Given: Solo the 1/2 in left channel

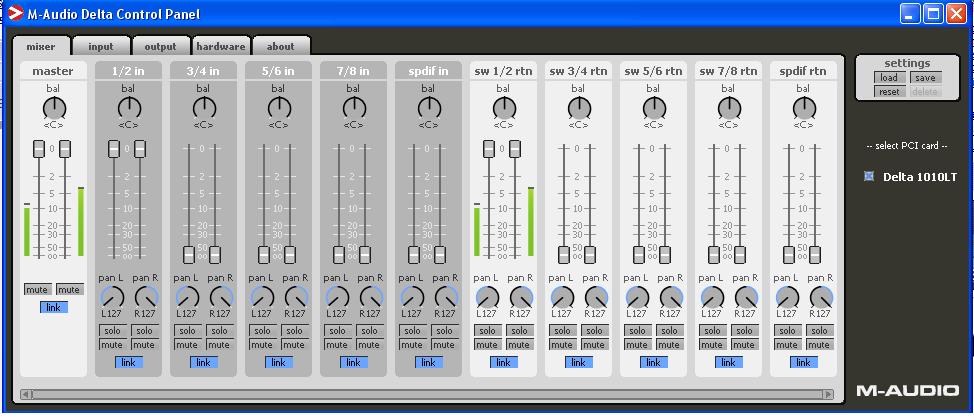Looking at the screenshot, I should pyautogui.click(x=112, y=331).
